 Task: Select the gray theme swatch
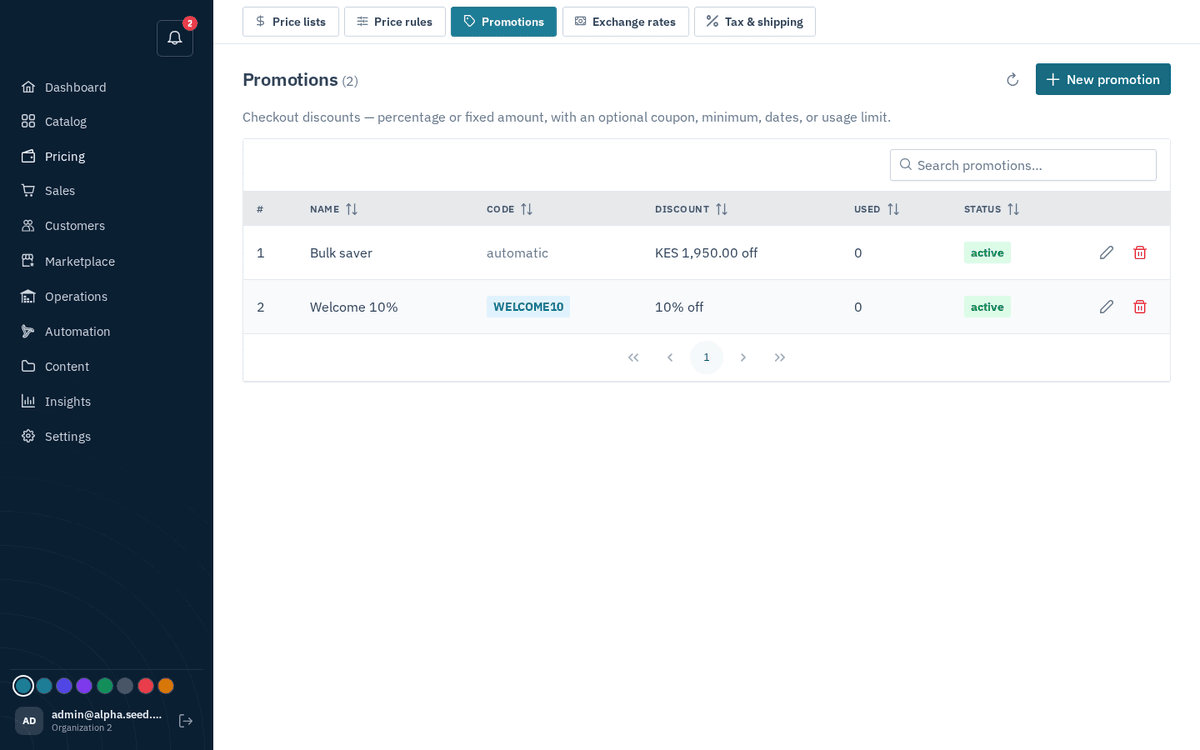coord(125,686)
